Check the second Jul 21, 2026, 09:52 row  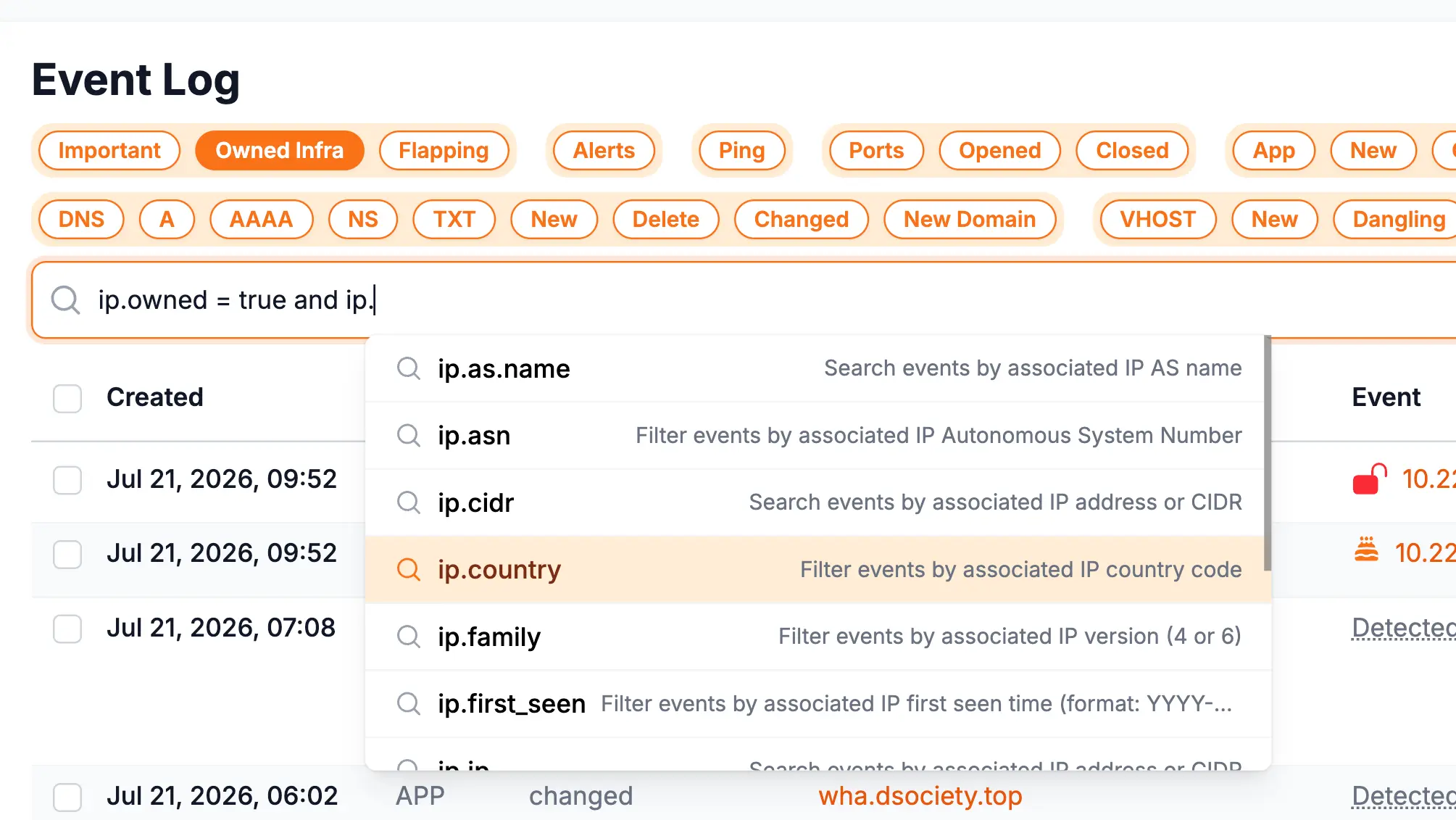coord(67,555)
